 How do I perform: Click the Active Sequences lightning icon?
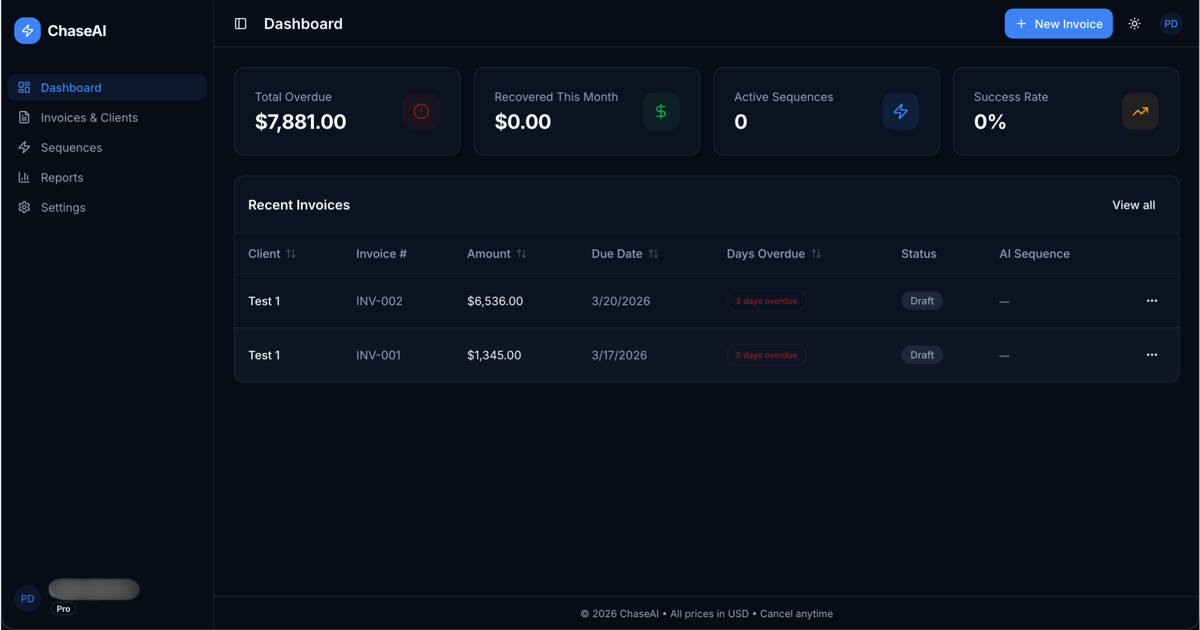tap(901, 111)
